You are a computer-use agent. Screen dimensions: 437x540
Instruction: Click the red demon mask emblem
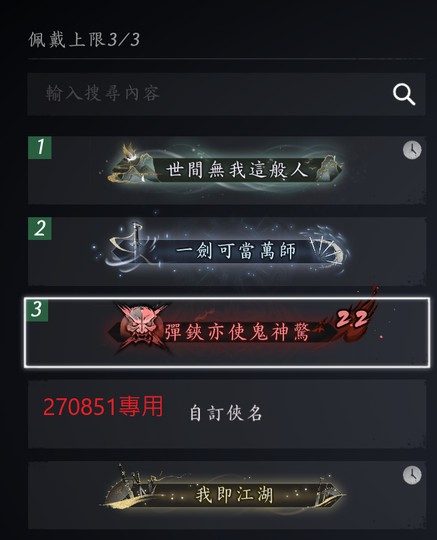click(140, 326)
